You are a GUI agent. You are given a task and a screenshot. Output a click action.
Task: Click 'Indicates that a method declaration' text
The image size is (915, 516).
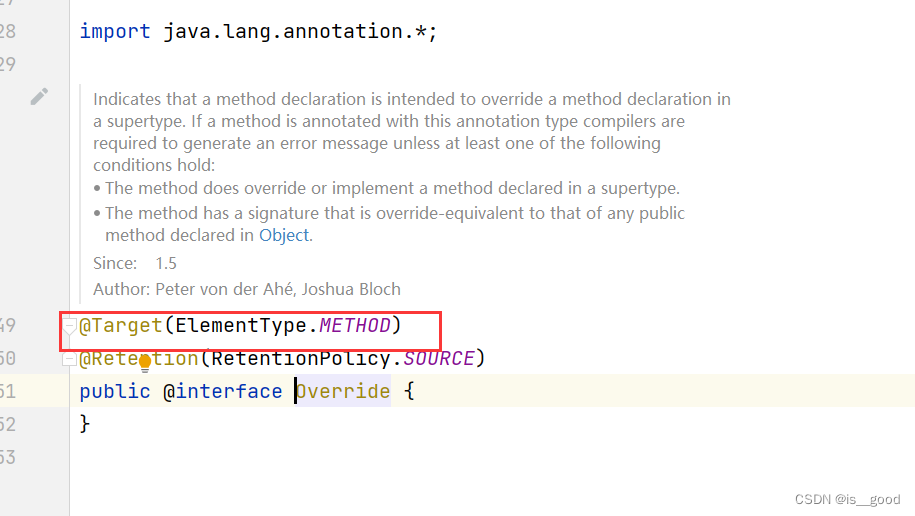point(236,99)
